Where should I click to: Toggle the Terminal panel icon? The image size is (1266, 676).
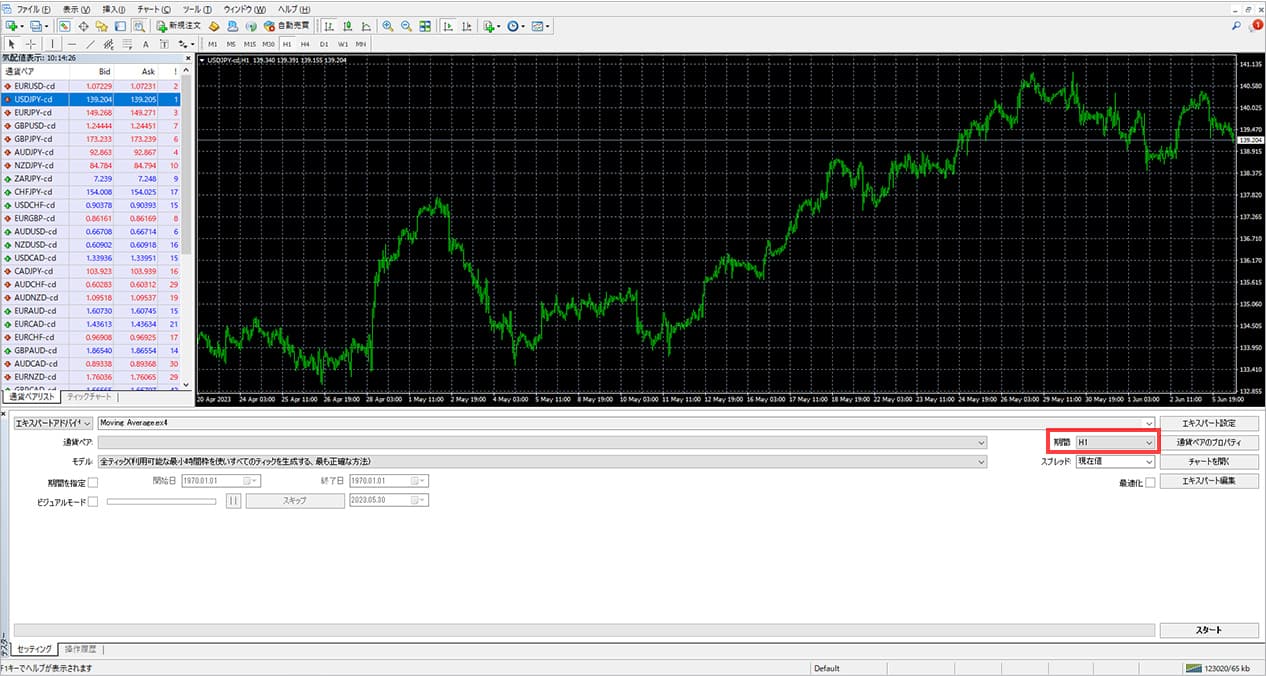(x=120, y=25)
